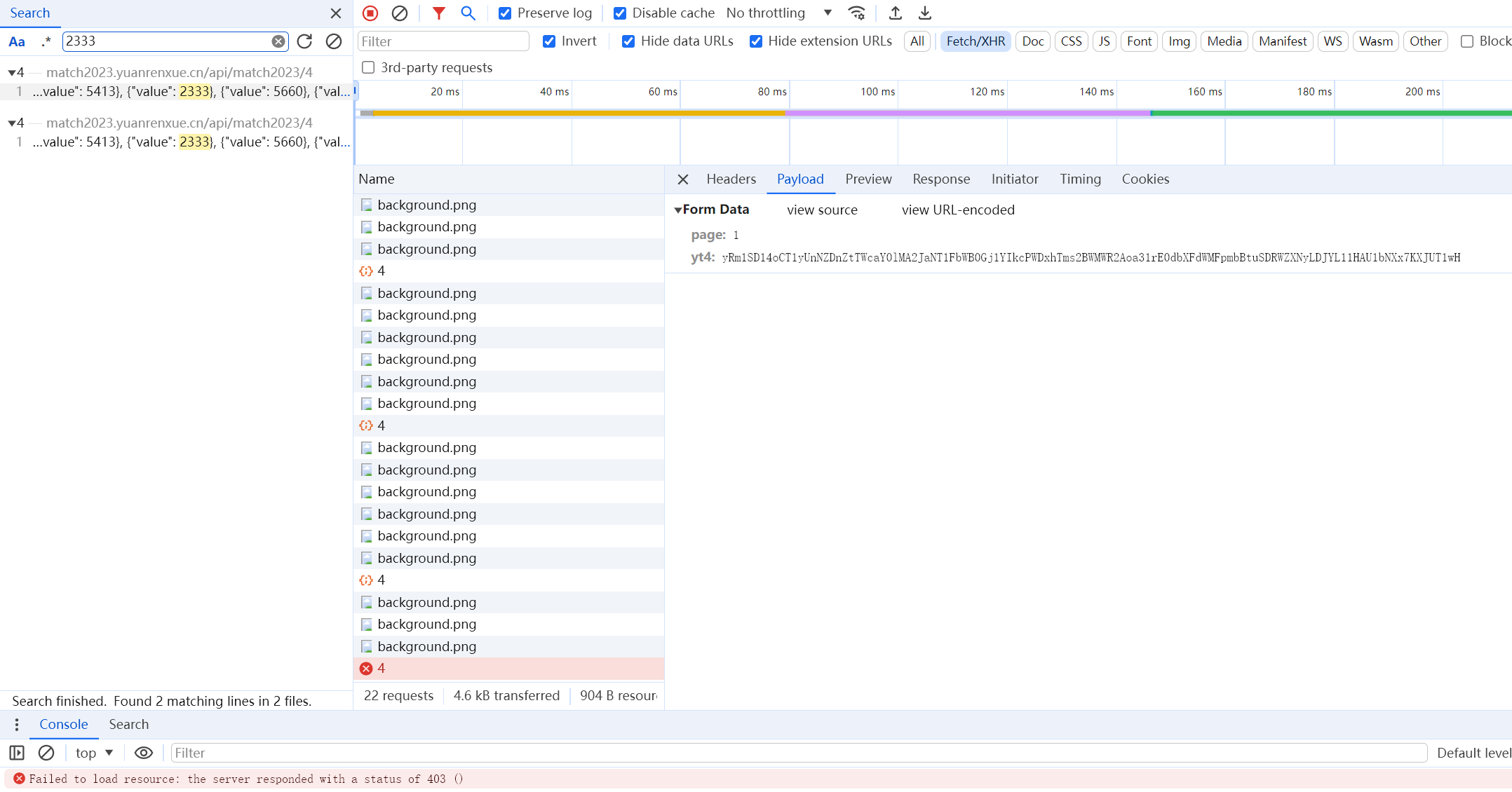Screen dimensions: 1512x792
Task: Close the request details pane
Action: pyautogui.click(x=683, y=179)
